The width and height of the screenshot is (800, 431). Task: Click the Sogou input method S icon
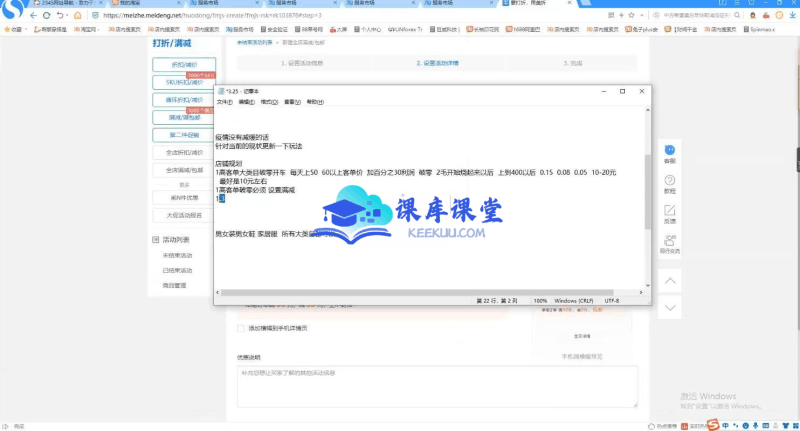(713, 425)
